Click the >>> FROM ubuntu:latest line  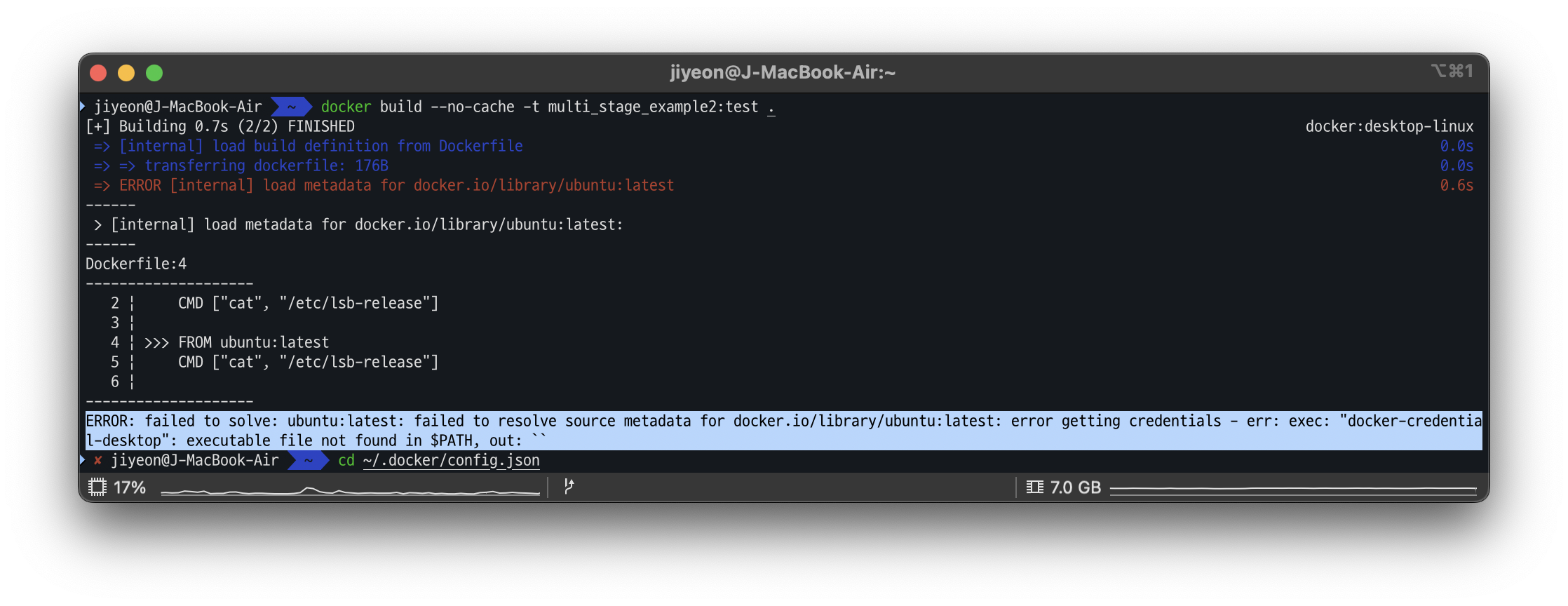(x=236, y=342)
